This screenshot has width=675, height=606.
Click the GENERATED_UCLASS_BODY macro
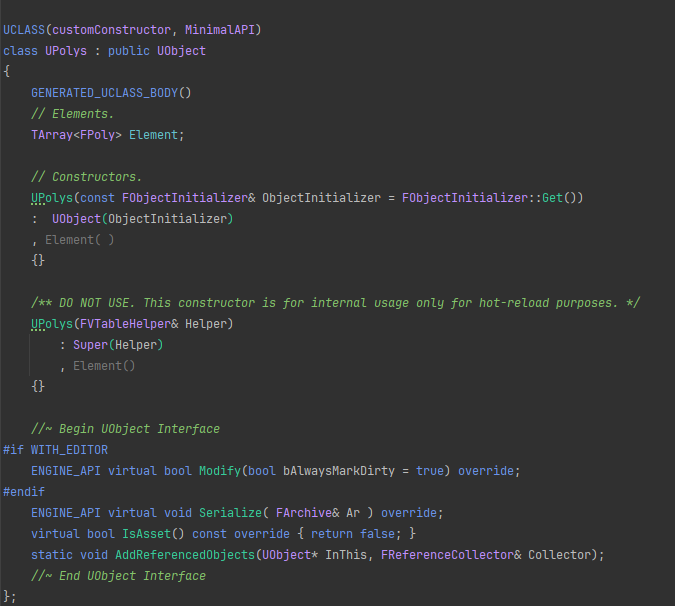[105, 93]
